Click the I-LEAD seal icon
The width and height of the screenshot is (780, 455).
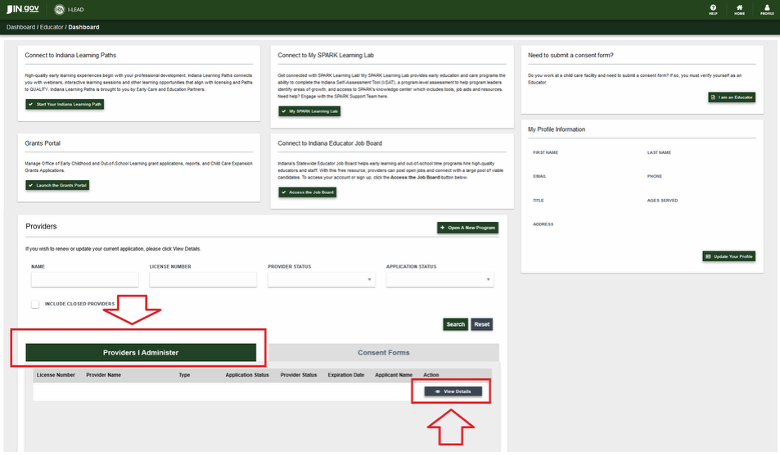click(58, 9)
